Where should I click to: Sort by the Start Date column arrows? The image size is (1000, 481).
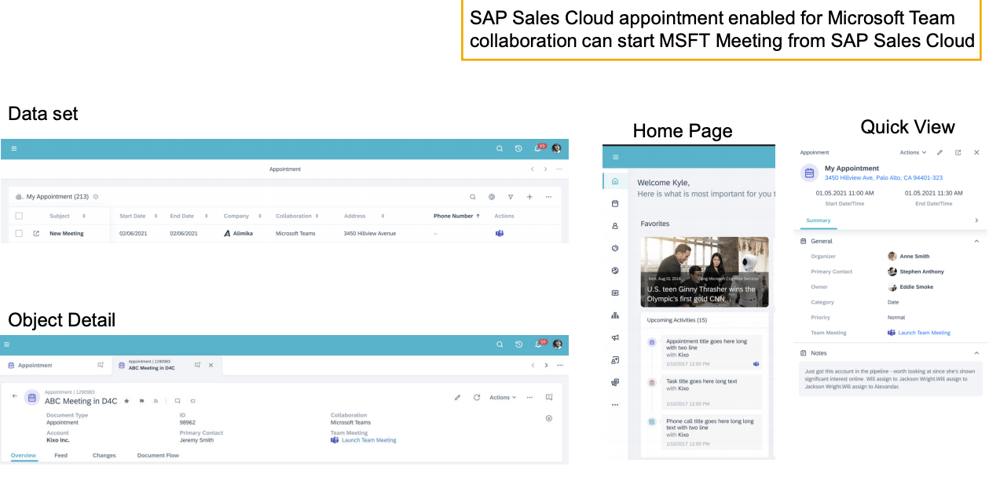[156, 216]
